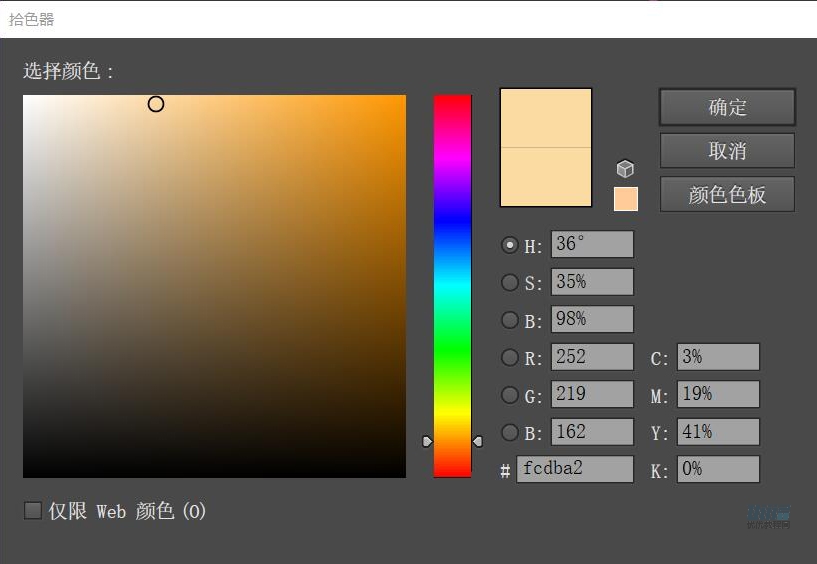817x564 pixels.
Task: Click the K black percentage field
Action: (x=718, y=469)
